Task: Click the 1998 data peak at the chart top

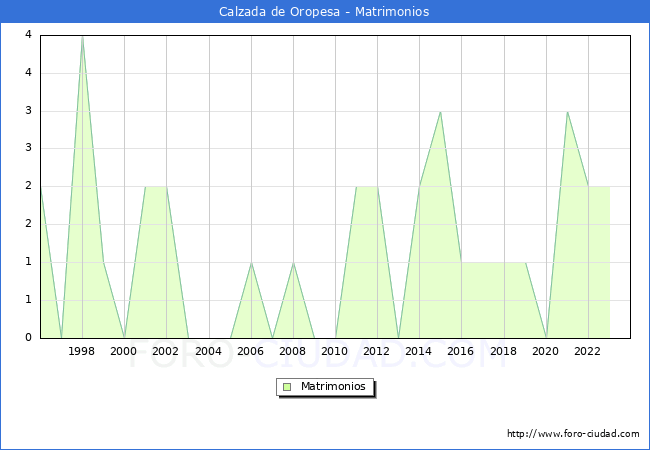Action: click(82, 37)
